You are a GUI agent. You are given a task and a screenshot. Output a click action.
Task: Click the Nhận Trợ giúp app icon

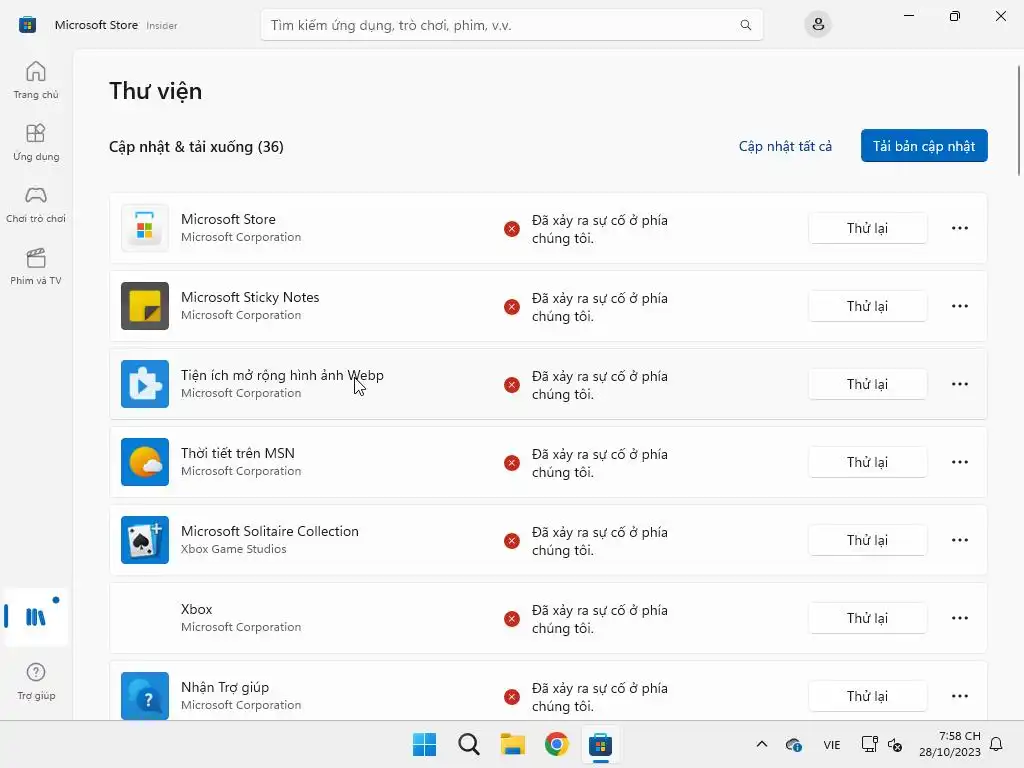pos(145,696)
